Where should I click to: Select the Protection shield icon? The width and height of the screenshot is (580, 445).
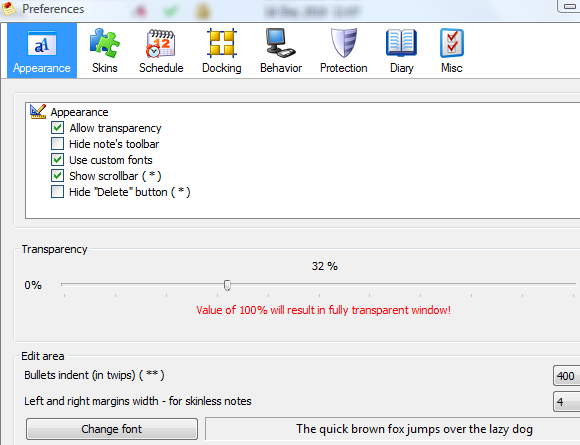pos(344,43)
